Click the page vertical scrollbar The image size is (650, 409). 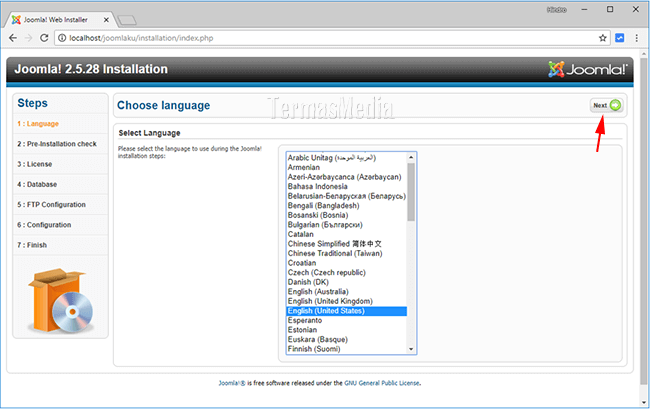pyautogui.click(x=644, y=220)
